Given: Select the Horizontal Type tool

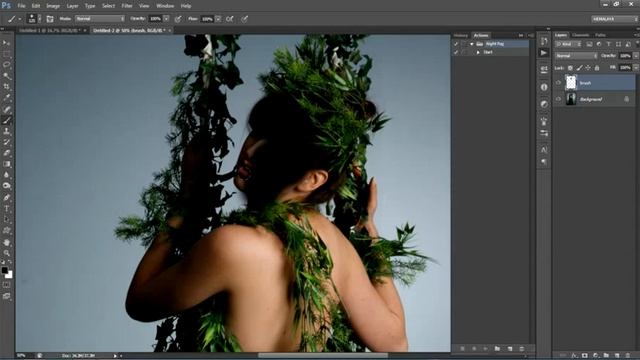Looking at the screenshot, I should [7, 209].
